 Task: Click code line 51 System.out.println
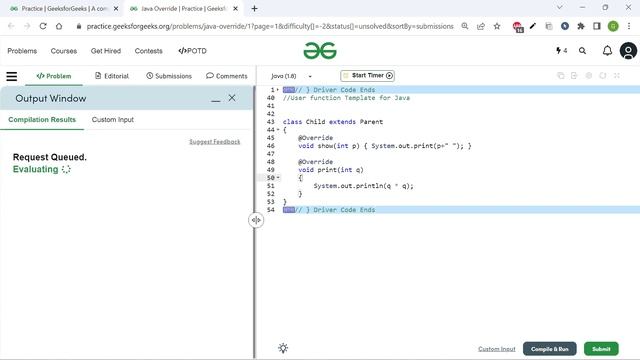(363, 186)
